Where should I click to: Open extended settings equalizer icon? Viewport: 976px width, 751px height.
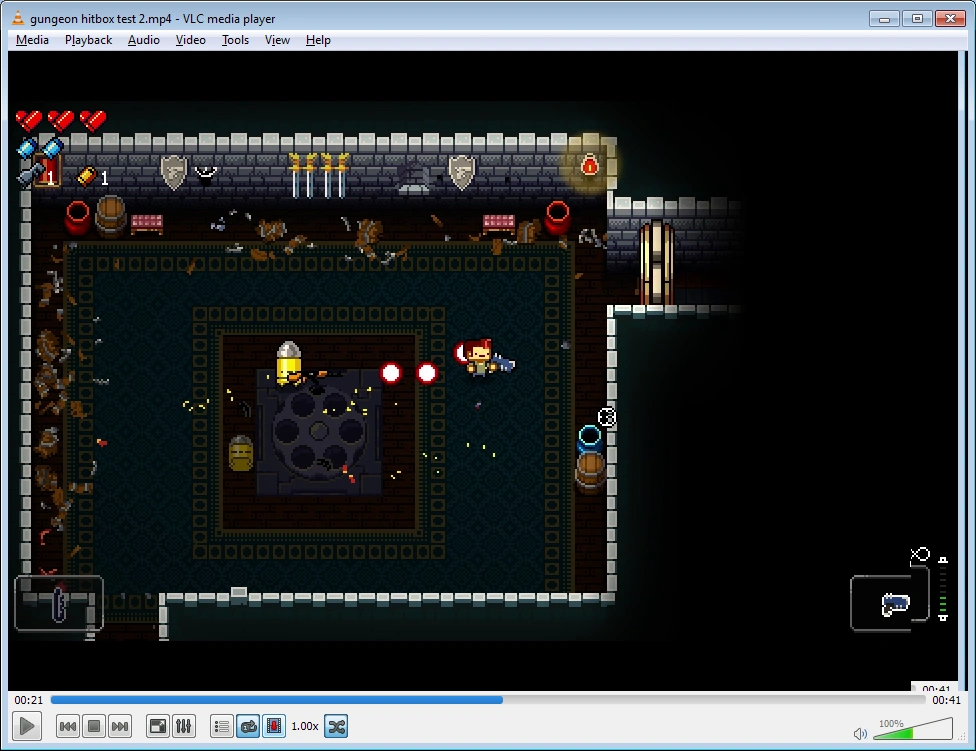[184, 726]
